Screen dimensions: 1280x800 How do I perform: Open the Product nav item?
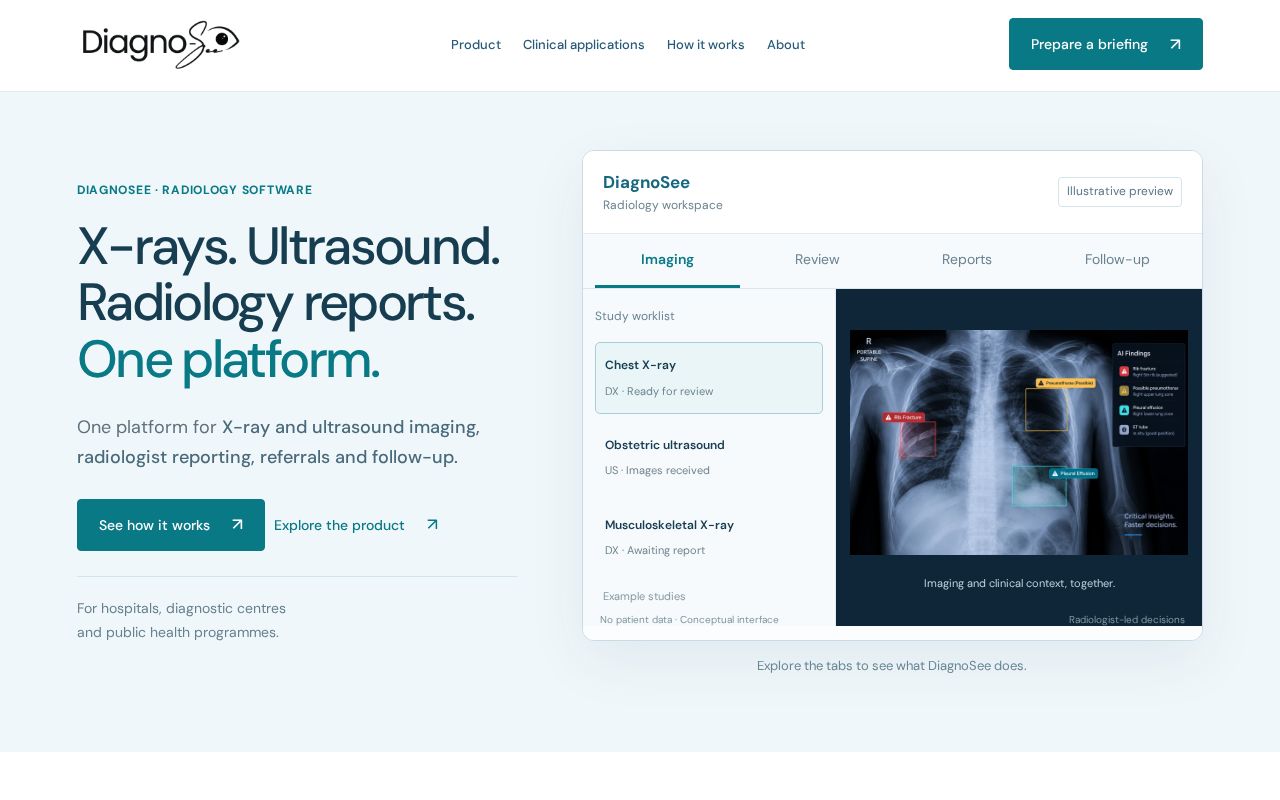click(x=476, y=45)
